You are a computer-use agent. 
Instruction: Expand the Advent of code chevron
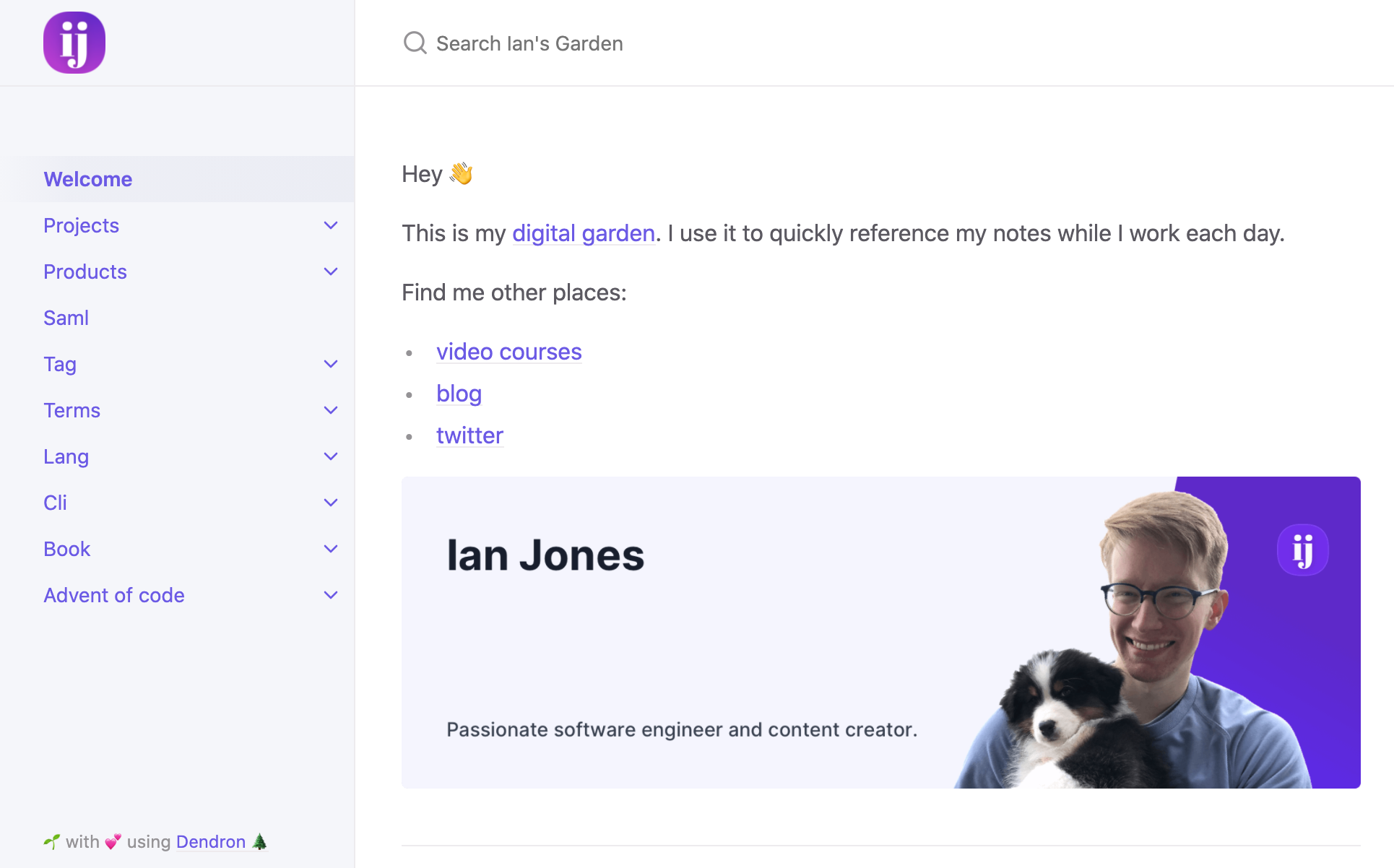click(331, 595)
